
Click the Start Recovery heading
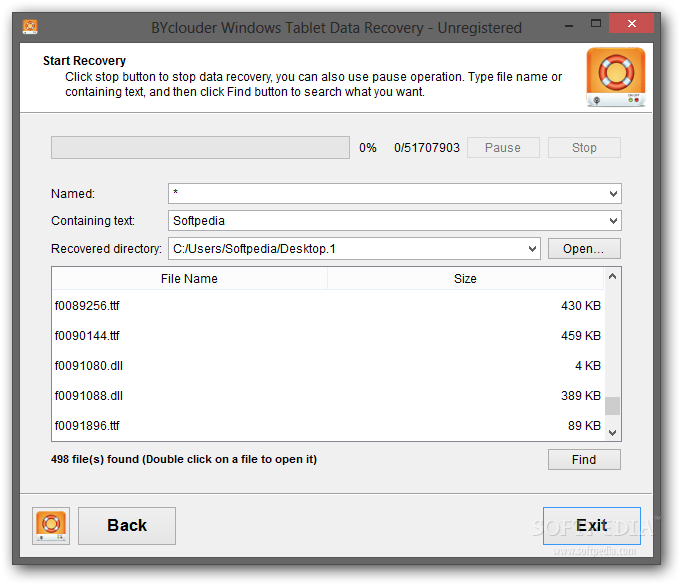[84, 61]
